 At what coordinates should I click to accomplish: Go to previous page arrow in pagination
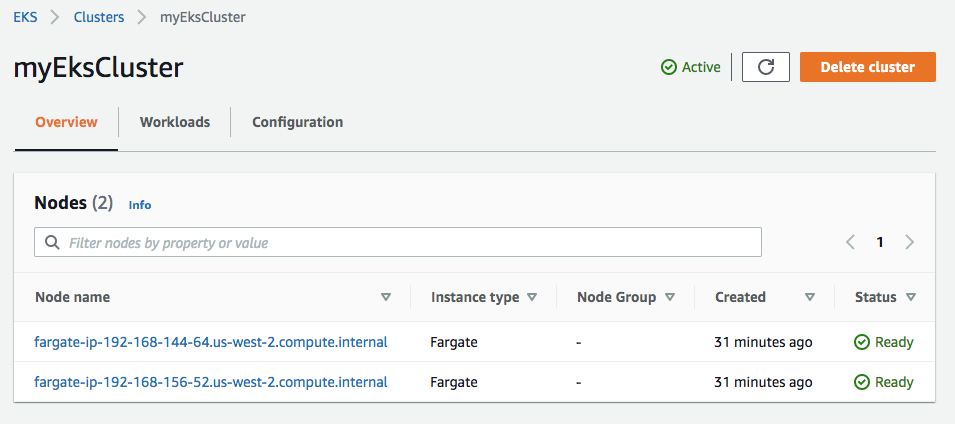[850, 242]
